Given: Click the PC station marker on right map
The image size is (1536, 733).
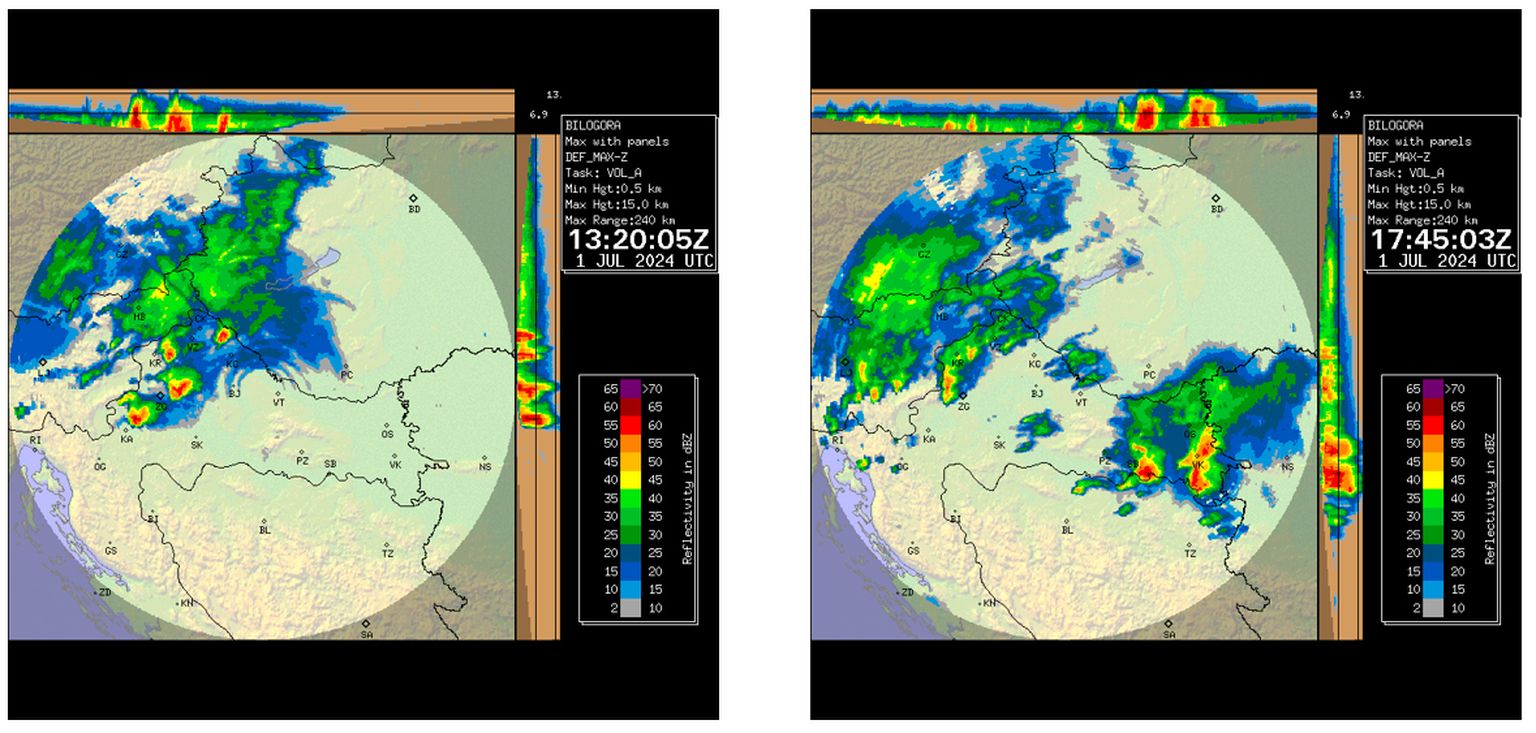Looking at the screenshot, I should (1149, 366).
